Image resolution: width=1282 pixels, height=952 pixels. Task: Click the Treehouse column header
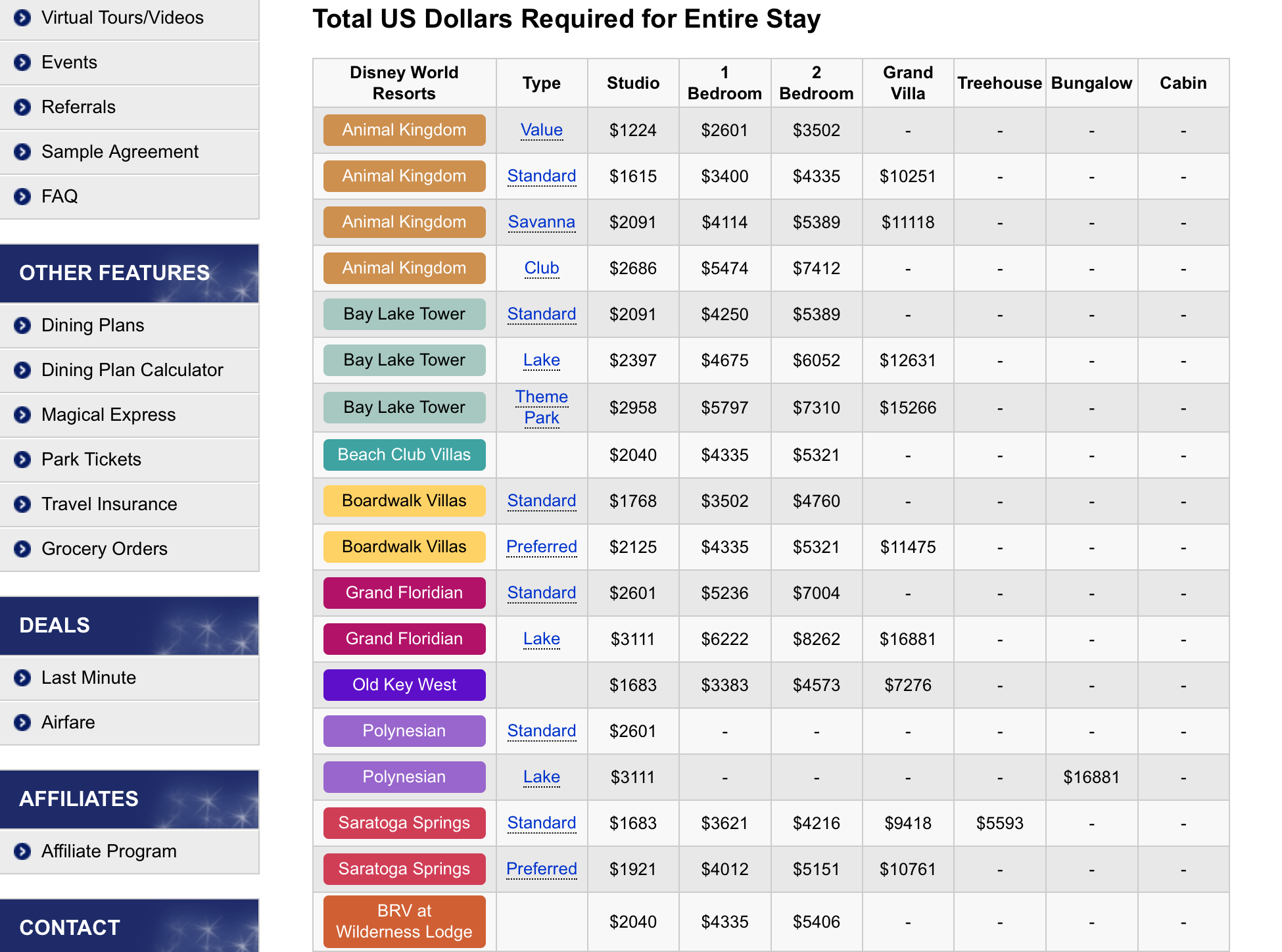(1000, 83)
